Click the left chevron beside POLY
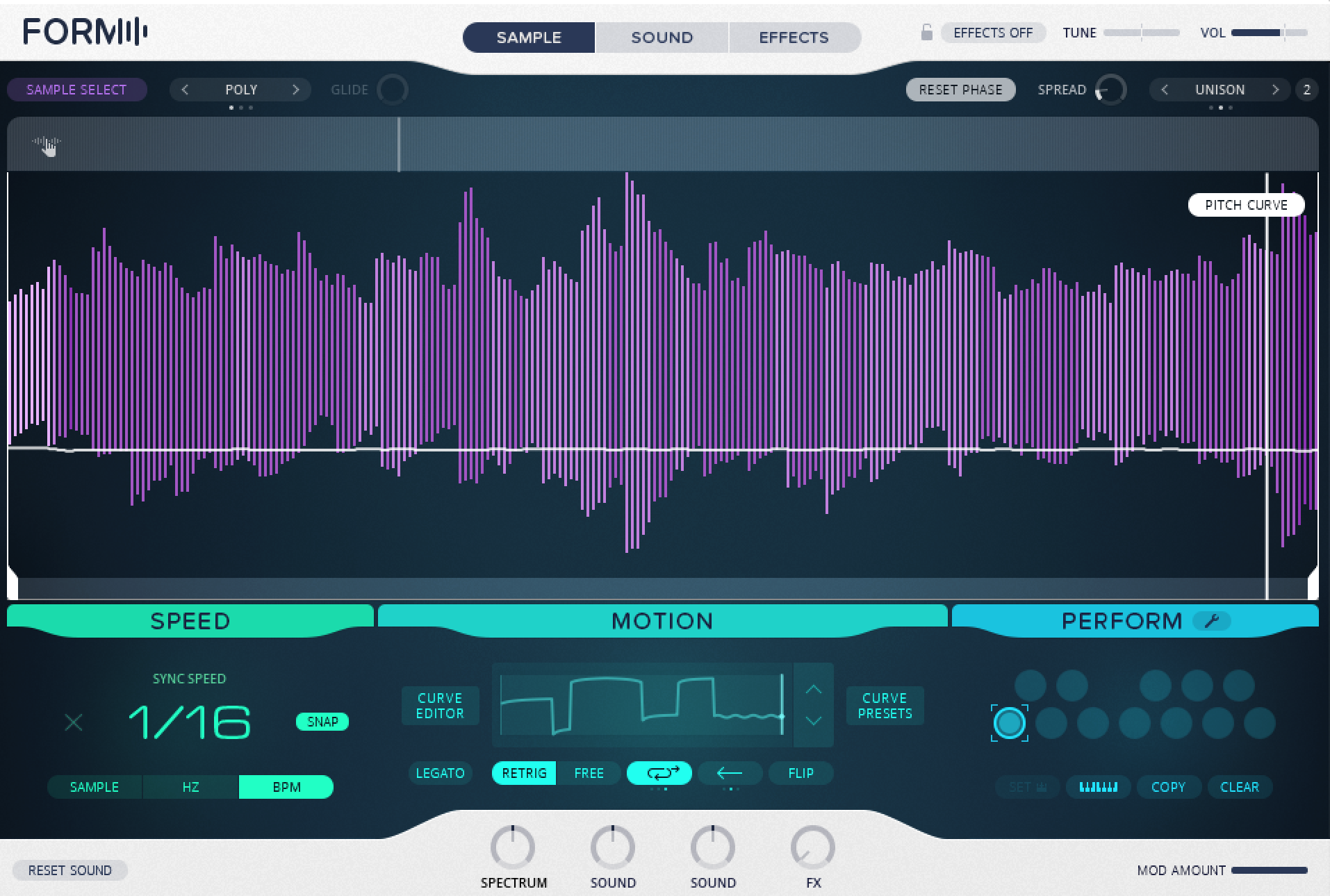The image size is (1330, 896). (186, 89)
